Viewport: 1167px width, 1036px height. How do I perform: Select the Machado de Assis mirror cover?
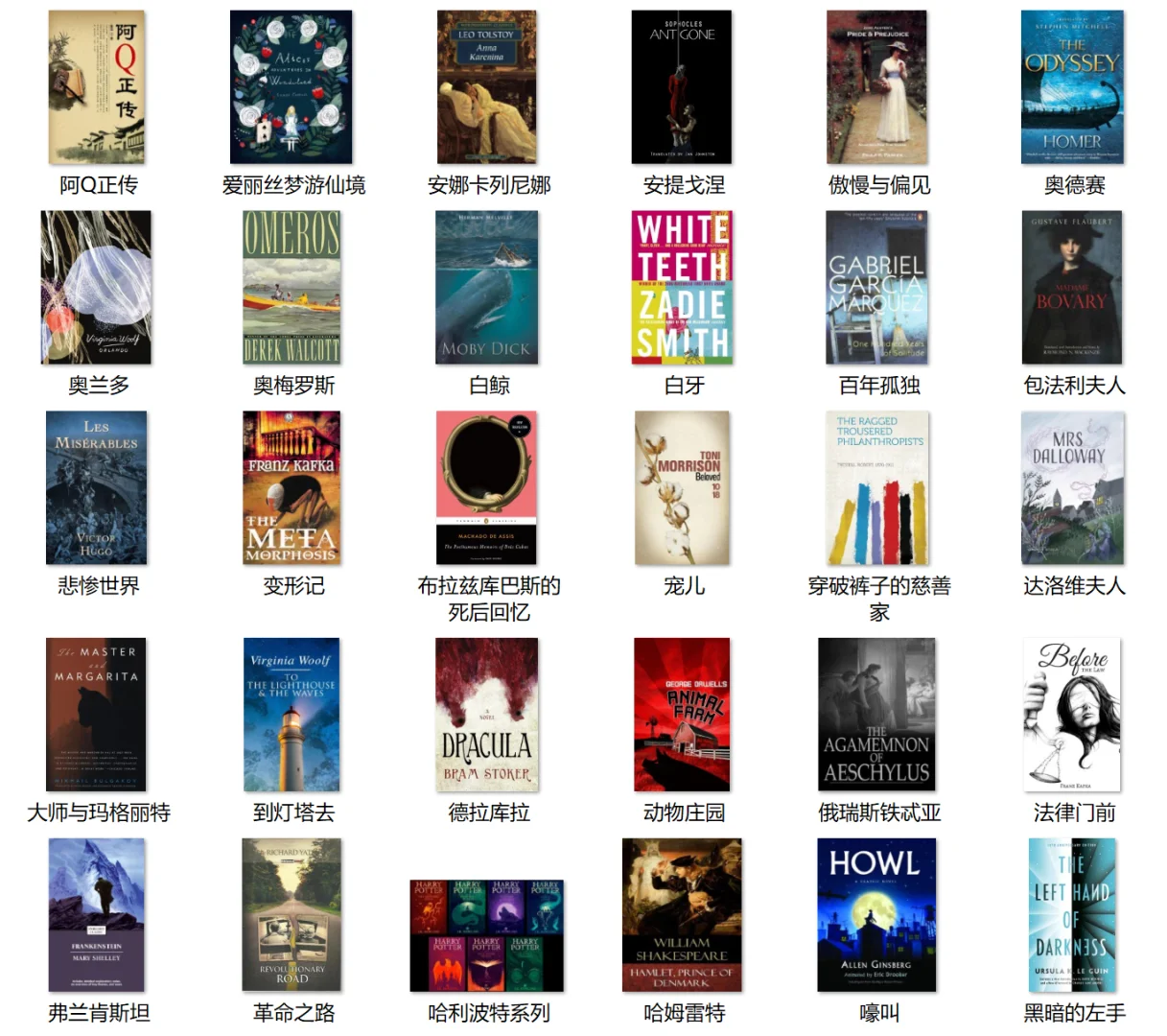(x=487, y=488)
